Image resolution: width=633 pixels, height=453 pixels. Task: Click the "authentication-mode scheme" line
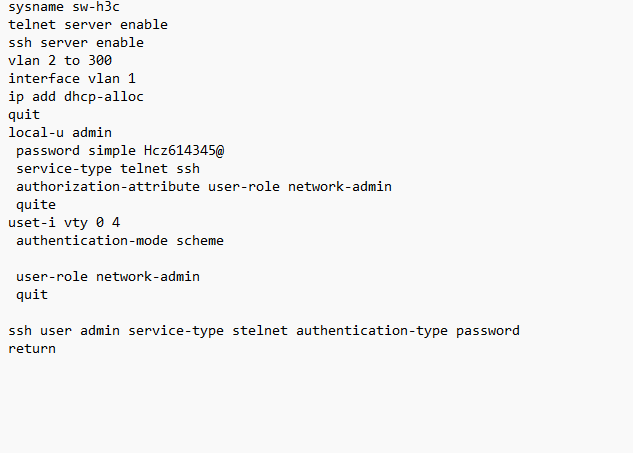click(120, 241)
